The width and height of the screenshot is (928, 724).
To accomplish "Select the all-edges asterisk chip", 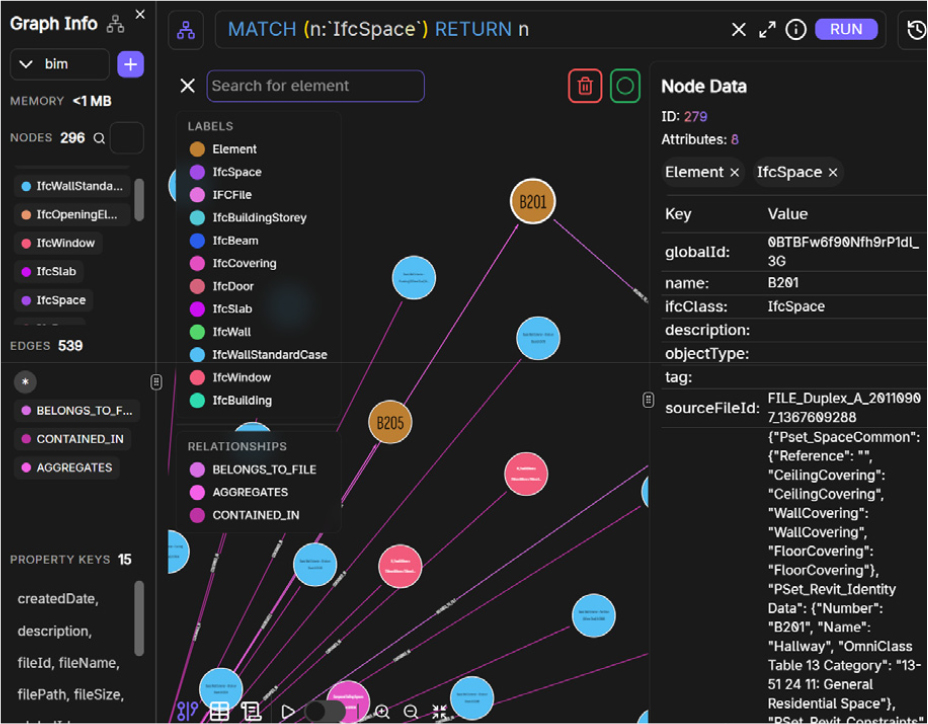I will tap(25, 382).
